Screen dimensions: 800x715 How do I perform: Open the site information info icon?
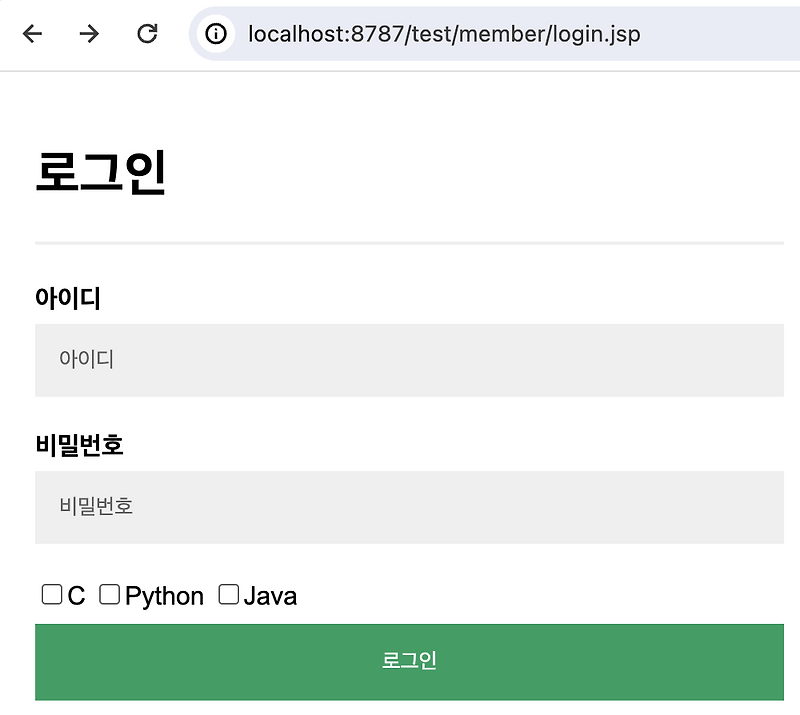coord(215,33)
